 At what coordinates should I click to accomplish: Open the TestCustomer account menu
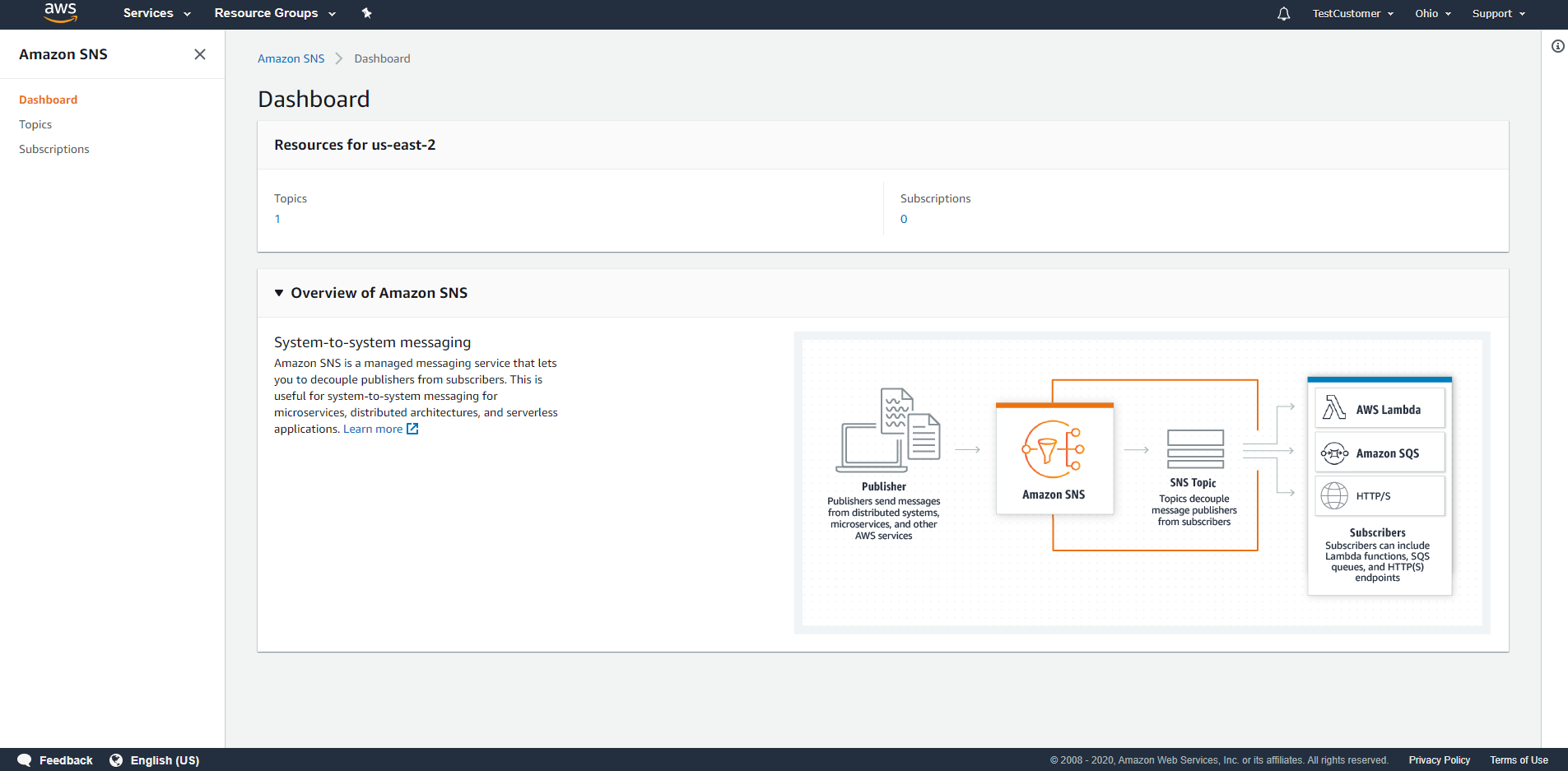pos(1352,13)
